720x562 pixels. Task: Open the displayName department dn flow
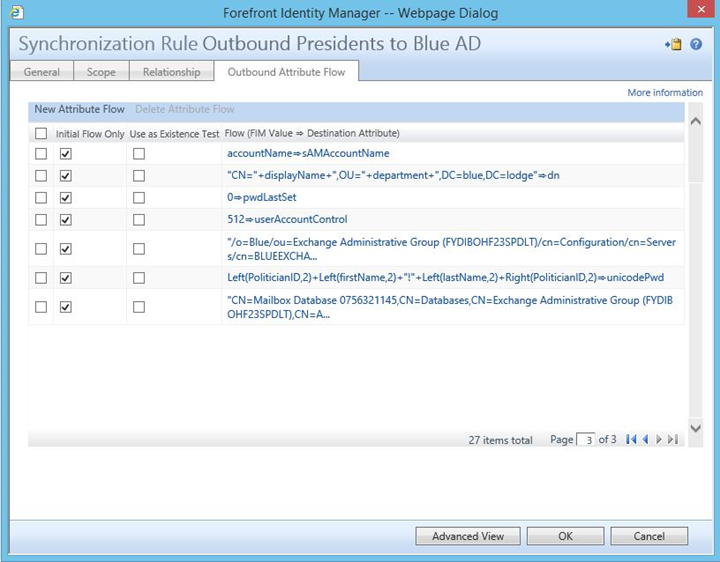tap(393, 175)
